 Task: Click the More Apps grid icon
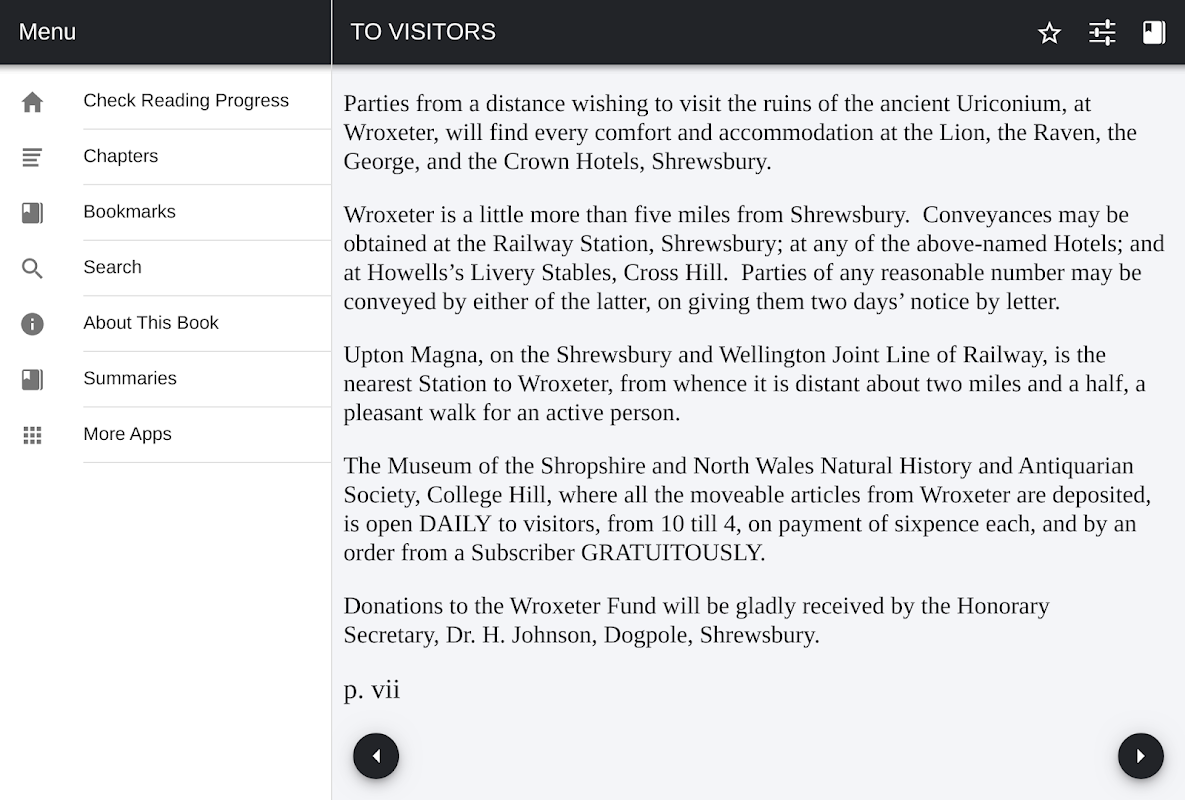33,435
